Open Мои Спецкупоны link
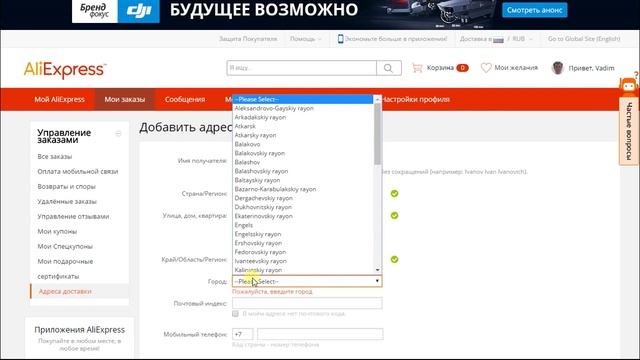 point(65,247)
